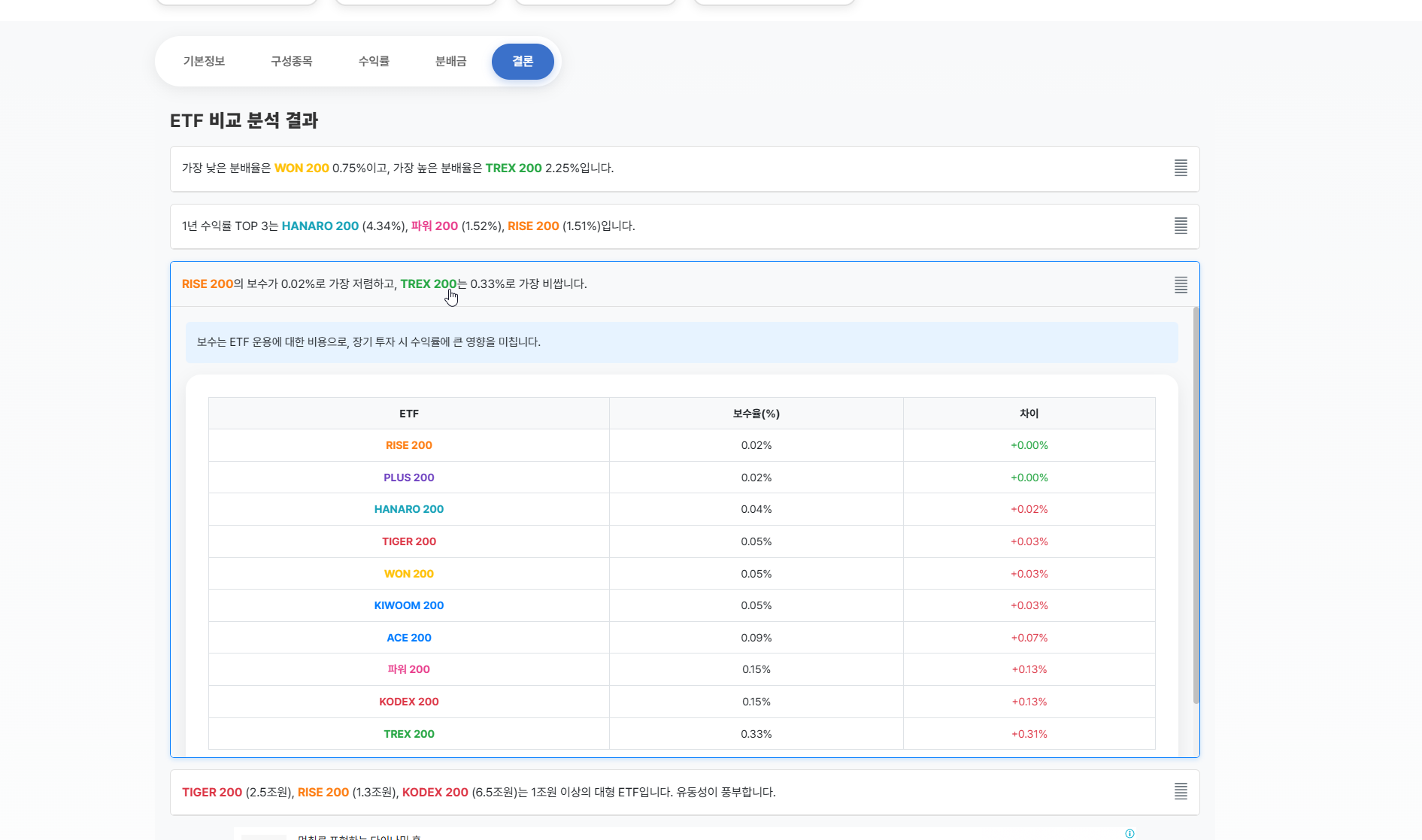The width and height of the screenshot is (1422, 840).
Task: Expand the lowest 분배율 WON 200 panel
Action: coord(684,168)
